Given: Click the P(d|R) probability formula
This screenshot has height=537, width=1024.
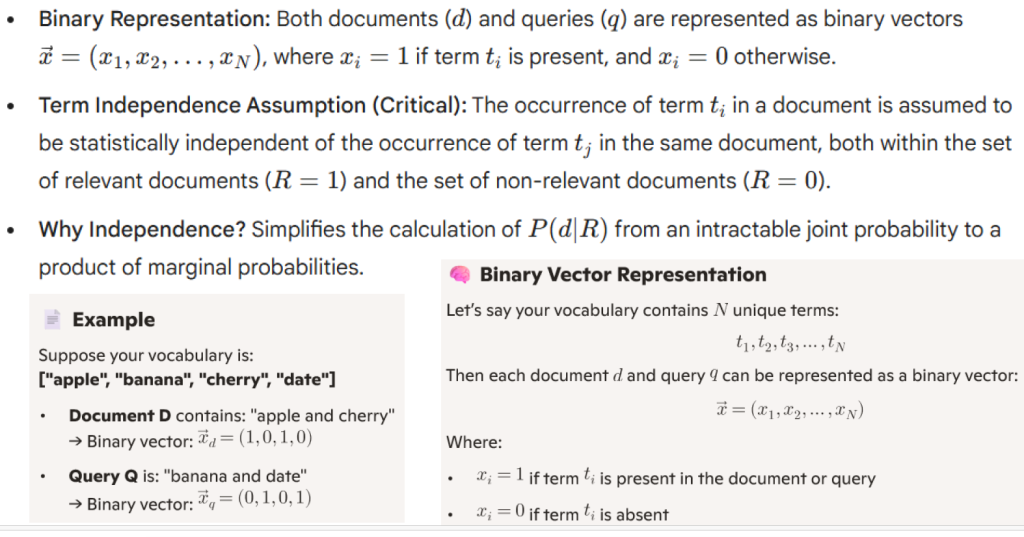Looking at the screenshot, I should (x=568, y=230).
